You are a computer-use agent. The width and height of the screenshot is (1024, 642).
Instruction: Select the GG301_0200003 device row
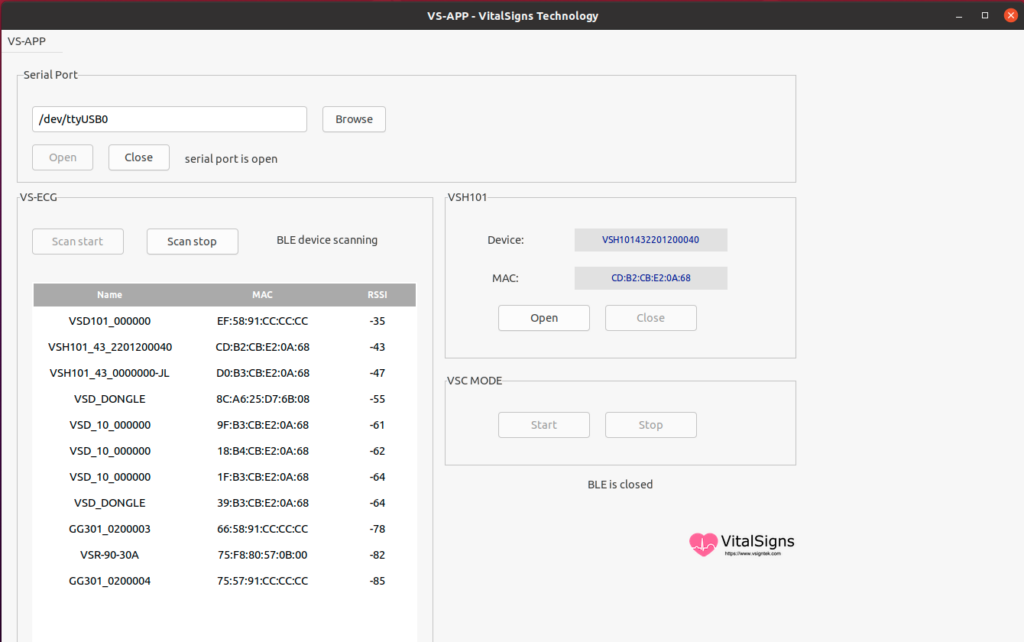click(224, 528)
